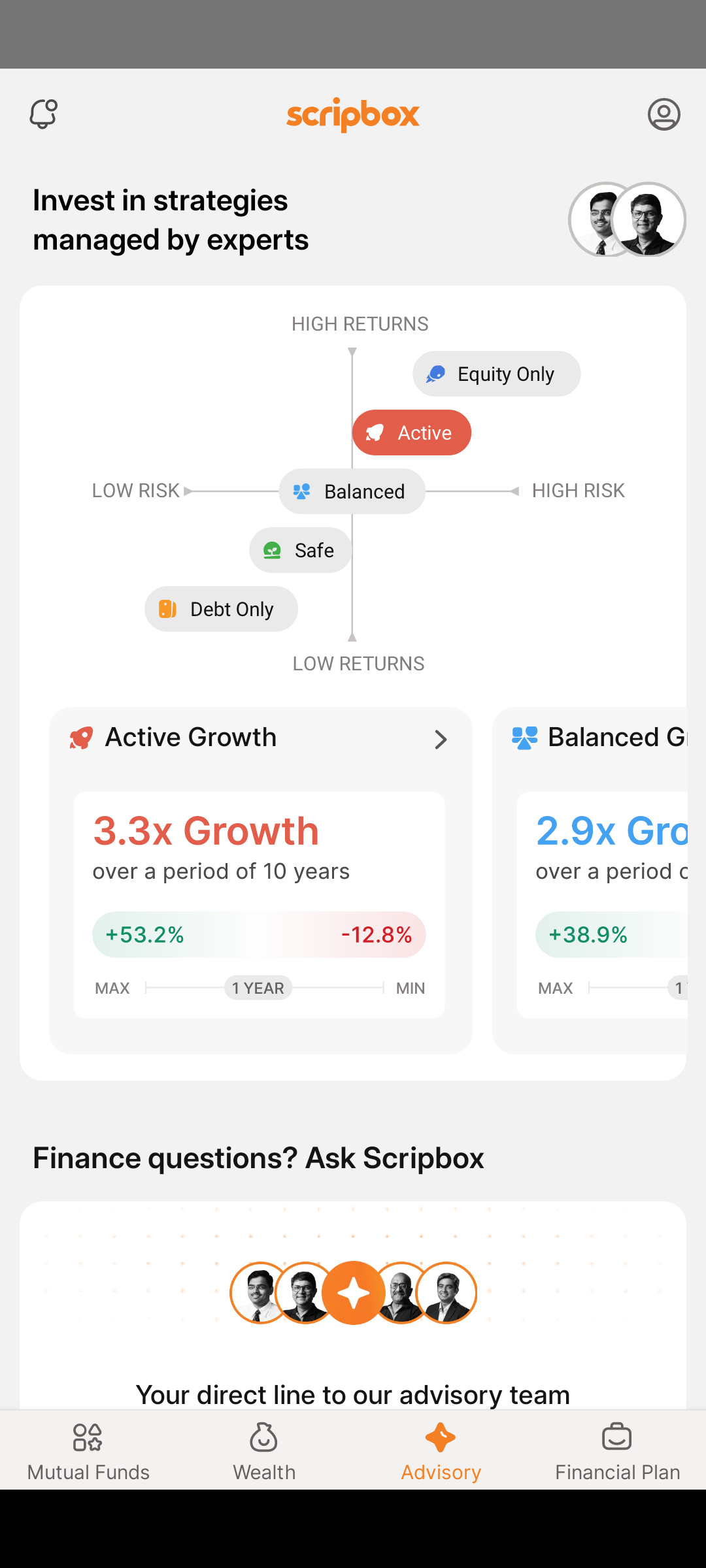
Task: Switch to the Advisory tab
Action: 441,1450
